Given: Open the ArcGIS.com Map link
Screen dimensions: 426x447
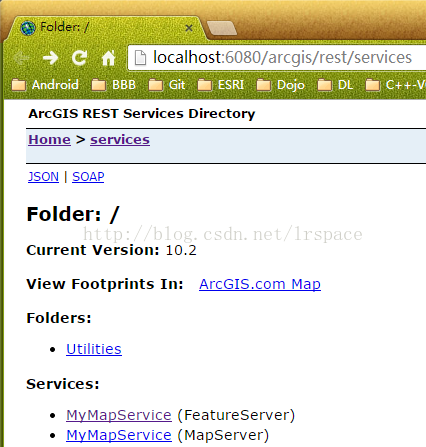Looking at the screenshot, I should coord(260,284).
